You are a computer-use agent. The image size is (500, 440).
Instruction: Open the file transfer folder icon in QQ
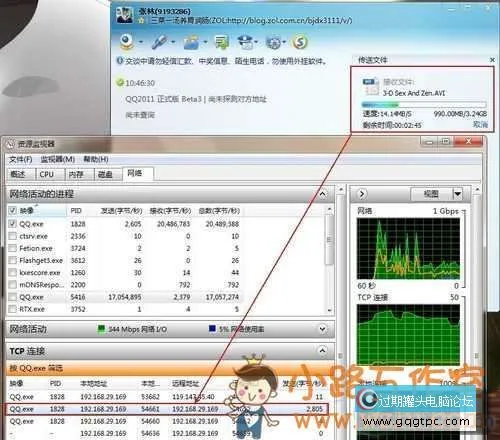point(191,42)
